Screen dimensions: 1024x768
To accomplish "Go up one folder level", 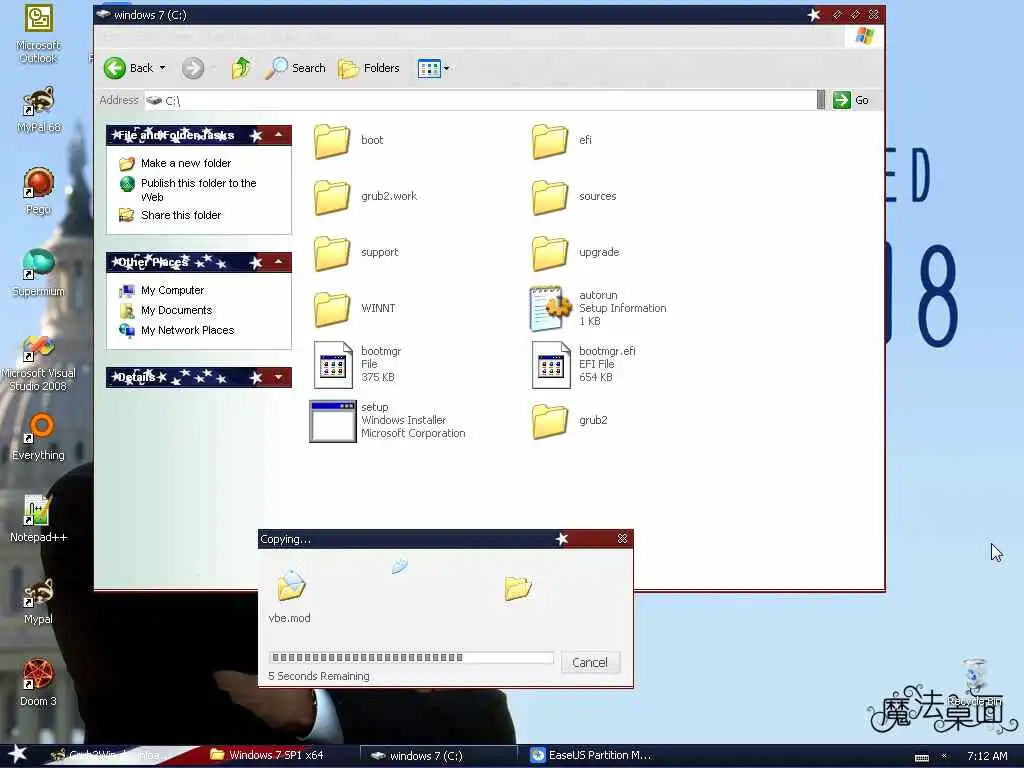I will point(241,68).
